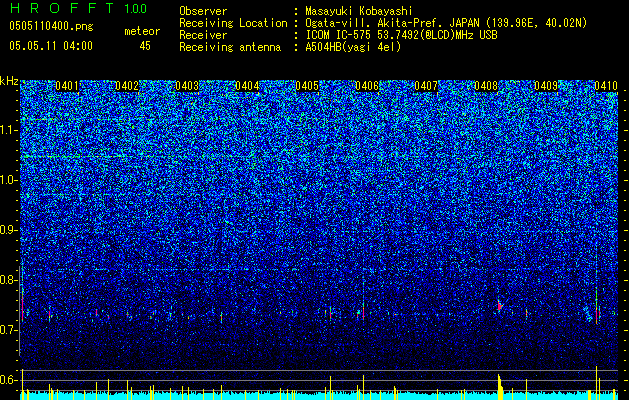This screenshot has height=400, width=629.
Task: Click the 0407 time marker
Action: 426,86
